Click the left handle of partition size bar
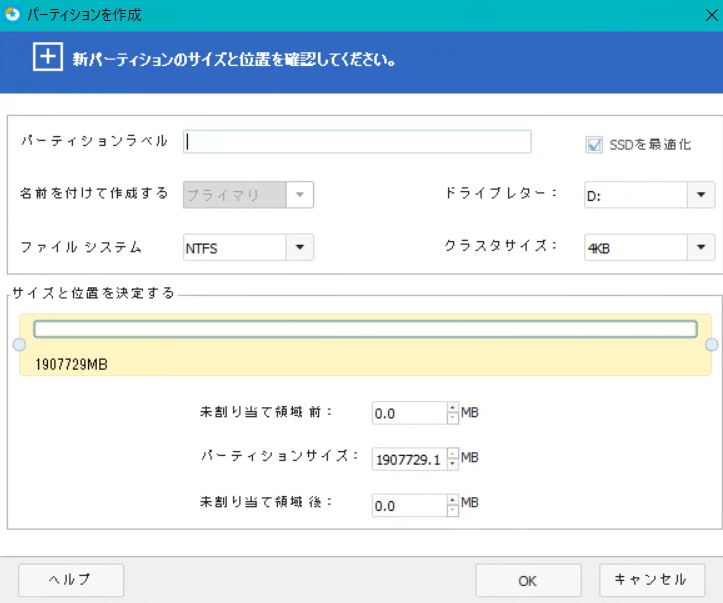Screen dimensions: 723x603 pyautogui.click(x=18, y=345)
